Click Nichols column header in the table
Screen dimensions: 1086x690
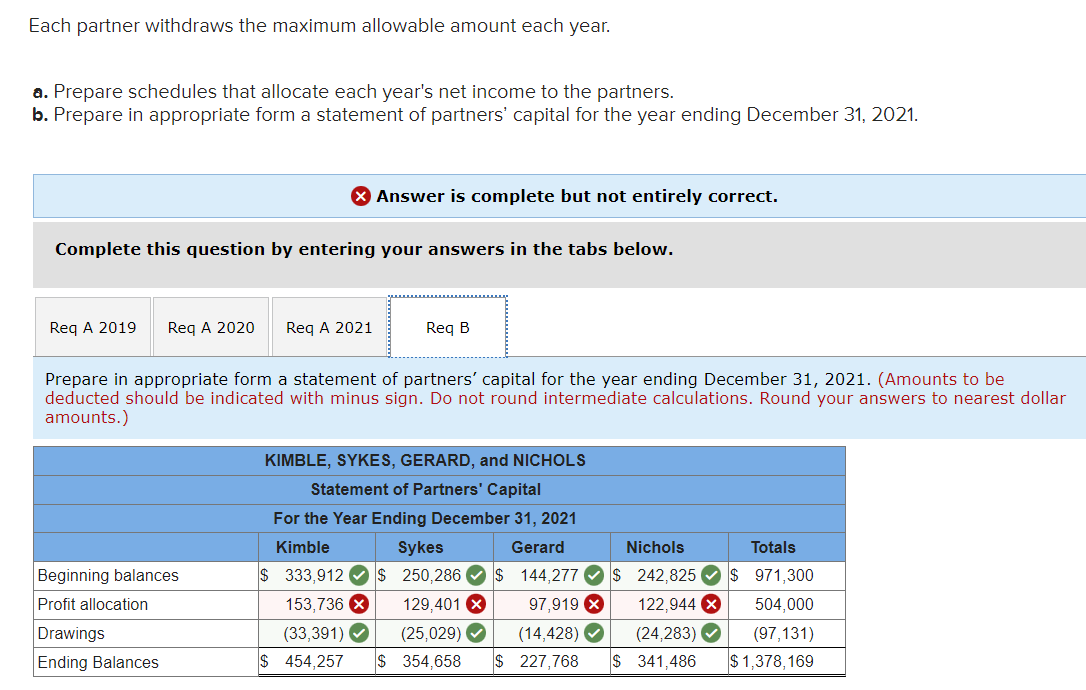coord(655,547)
